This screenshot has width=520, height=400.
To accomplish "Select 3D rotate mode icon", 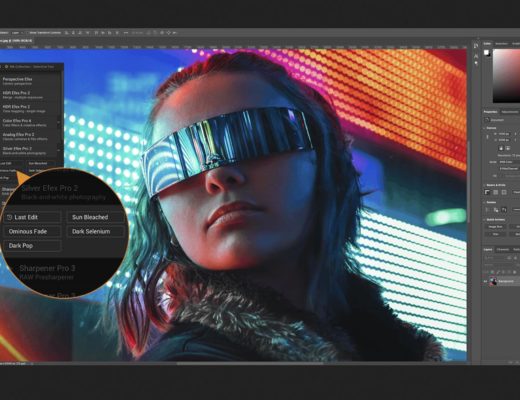I will tap(148, 33).
